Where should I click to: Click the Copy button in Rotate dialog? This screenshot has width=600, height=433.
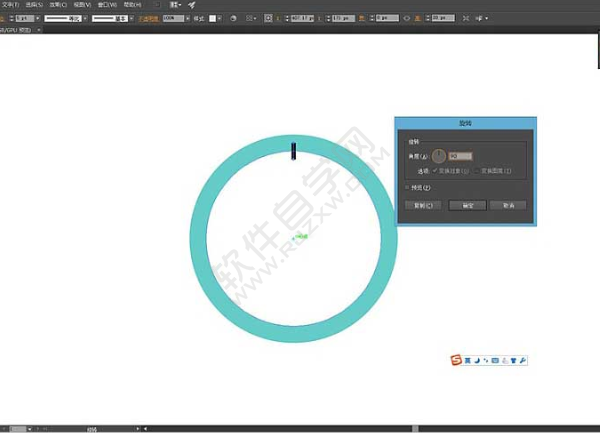423,205
